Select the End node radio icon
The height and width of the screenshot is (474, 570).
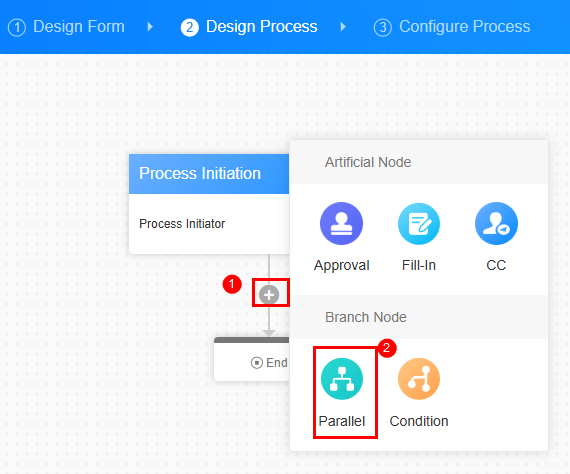pyautogui.click(x=257, y=363)
